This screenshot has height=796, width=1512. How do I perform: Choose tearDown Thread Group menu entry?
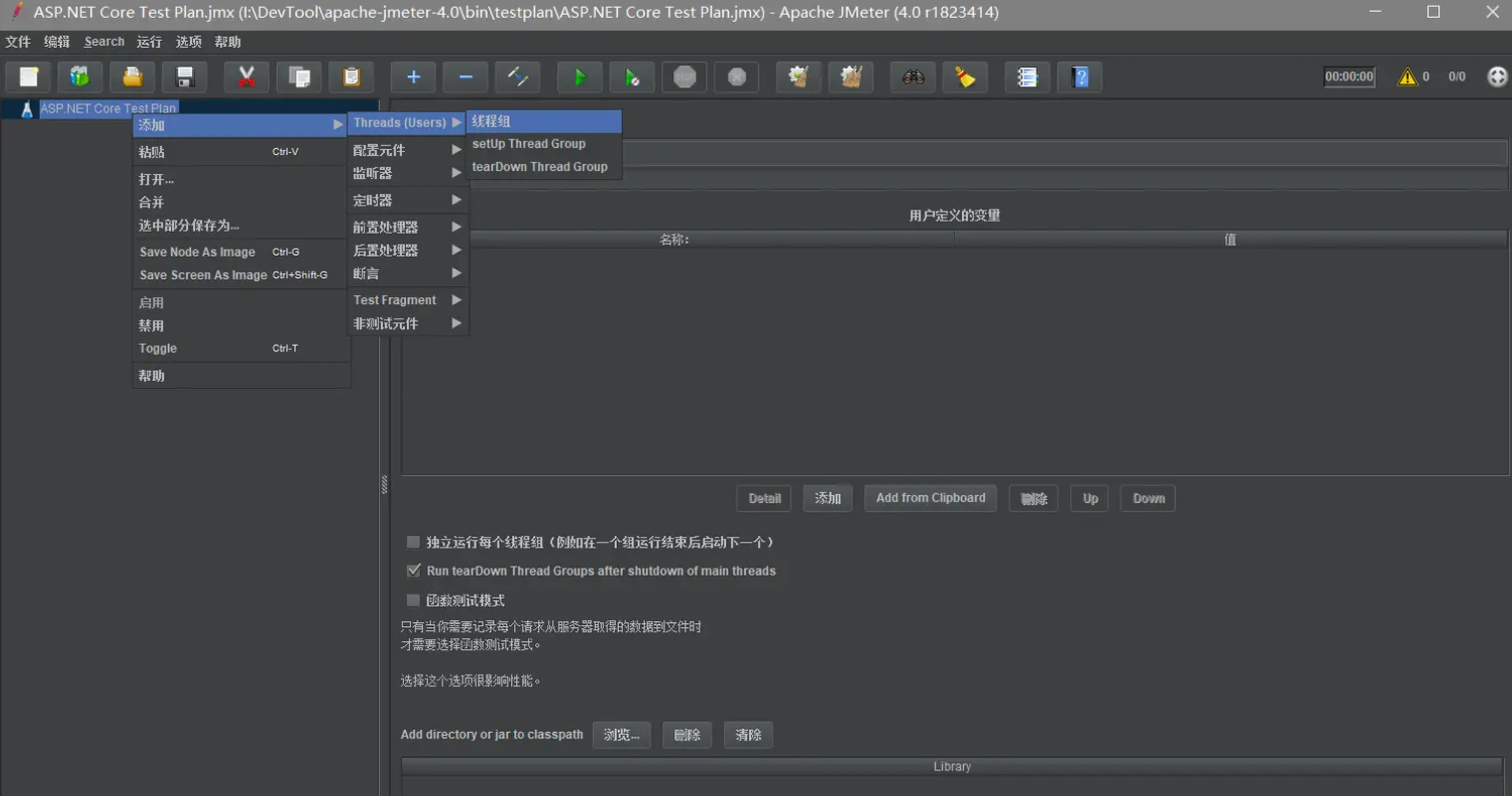coord(539,167)
